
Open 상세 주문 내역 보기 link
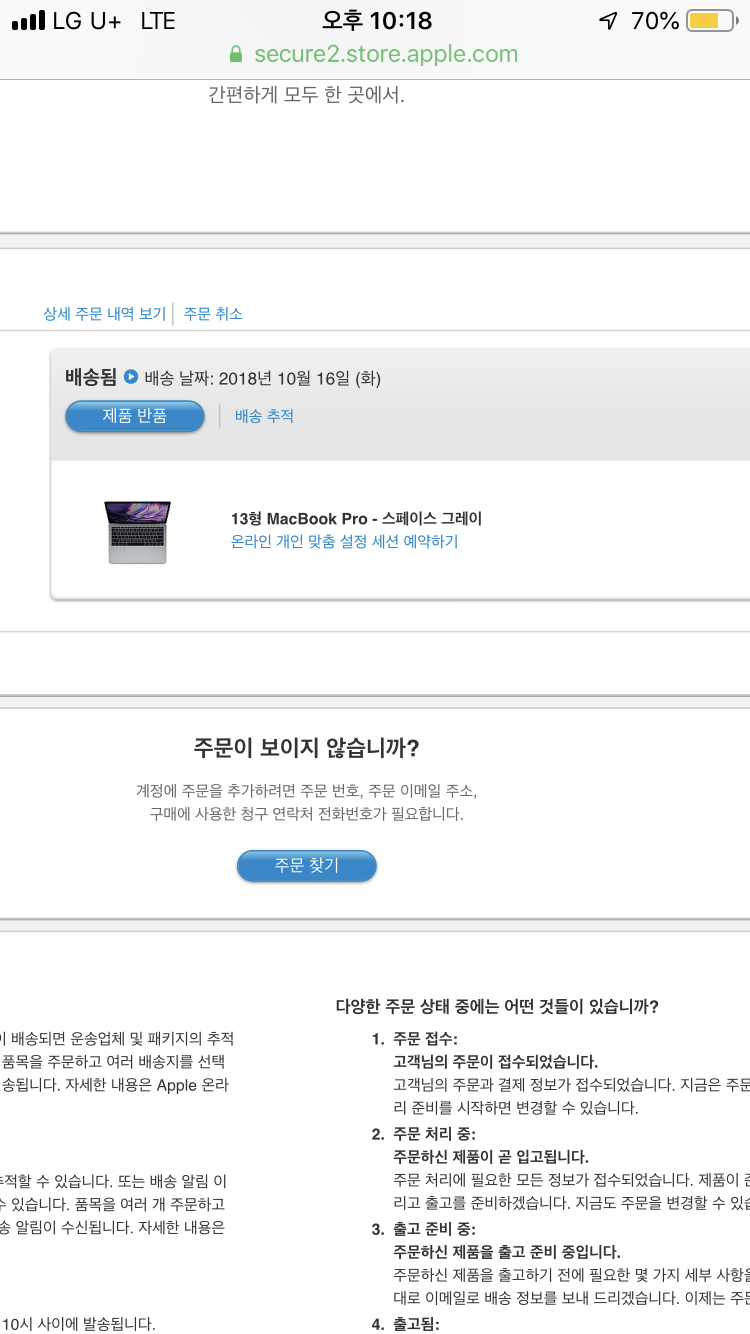[x=104, y=313]
